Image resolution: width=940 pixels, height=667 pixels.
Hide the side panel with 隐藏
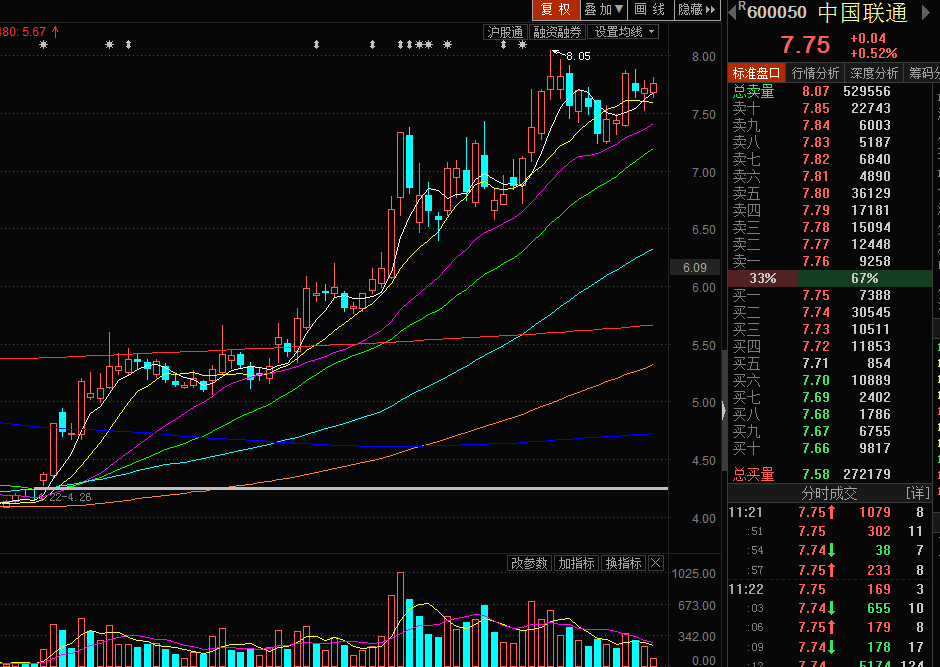697,10
